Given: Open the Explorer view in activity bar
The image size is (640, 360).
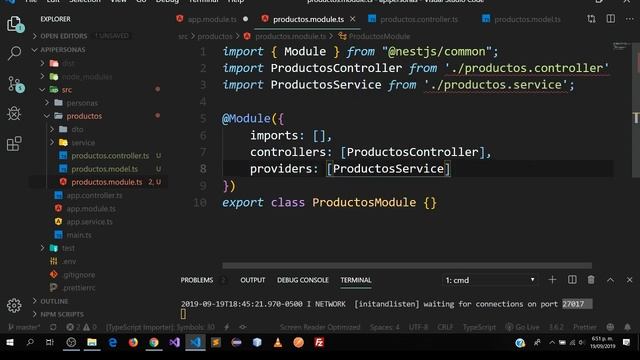Looking at the screenshot, I should click(15, 24).
